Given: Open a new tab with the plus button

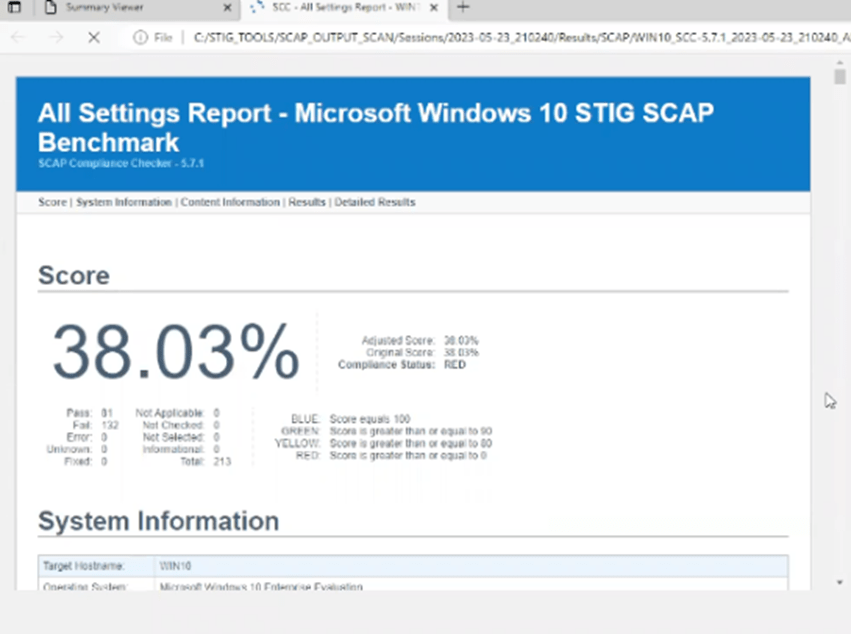Looking at the screenshot, I should pyautogui.click(x=462, y=8).
